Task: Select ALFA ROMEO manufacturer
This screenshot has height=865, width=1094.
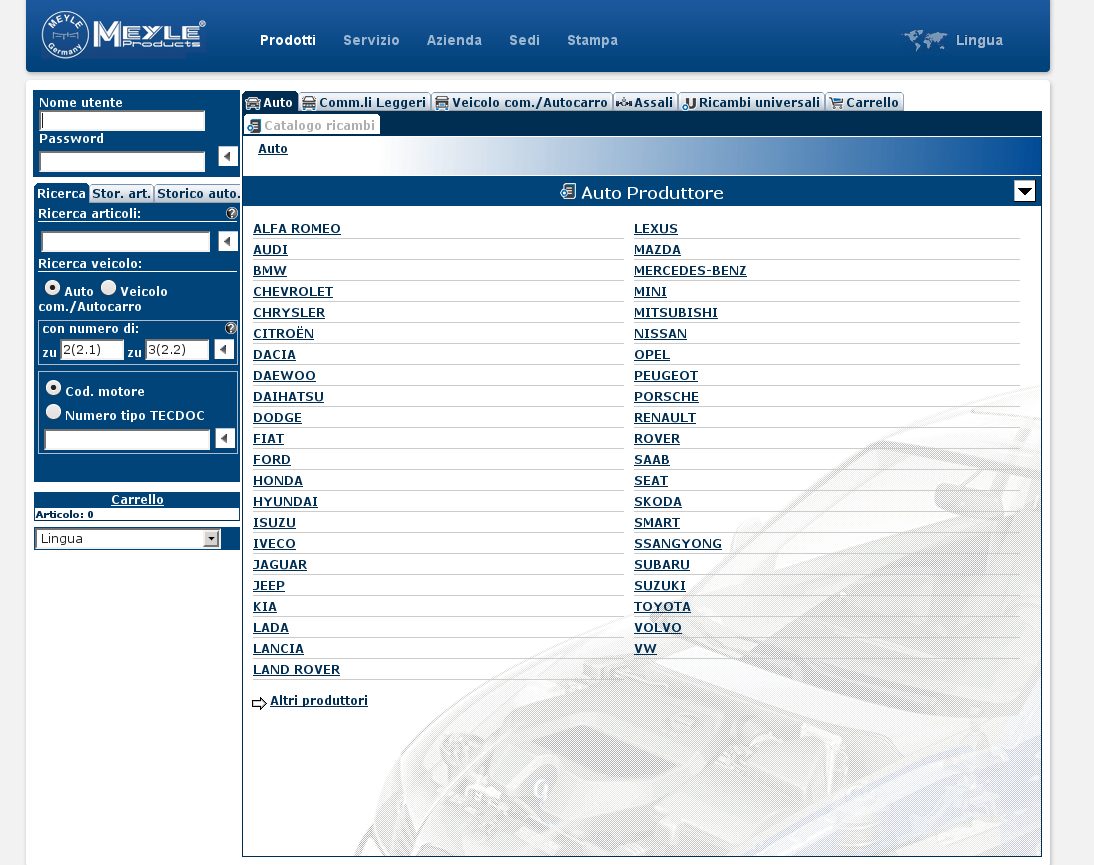Action: tap(297, 229)
